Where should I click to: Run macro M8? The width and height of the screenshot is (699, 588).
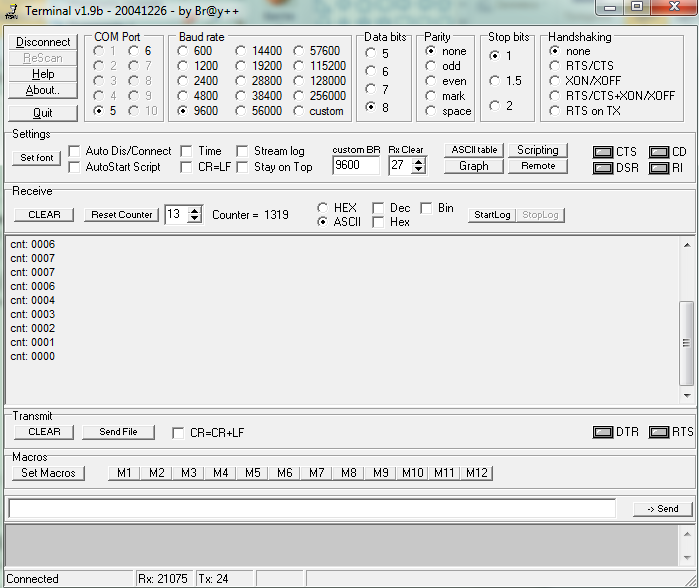[x=349, y=473]
